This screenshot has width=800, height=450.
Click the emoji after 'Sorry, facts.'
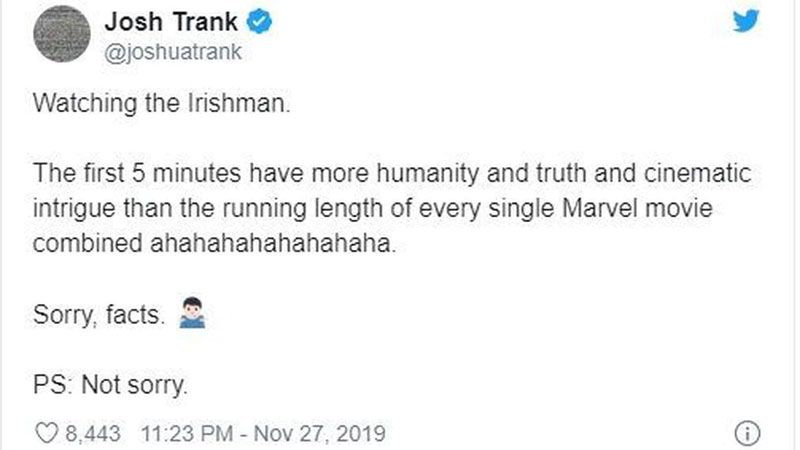pyautogui.click(x=189, y=319)
